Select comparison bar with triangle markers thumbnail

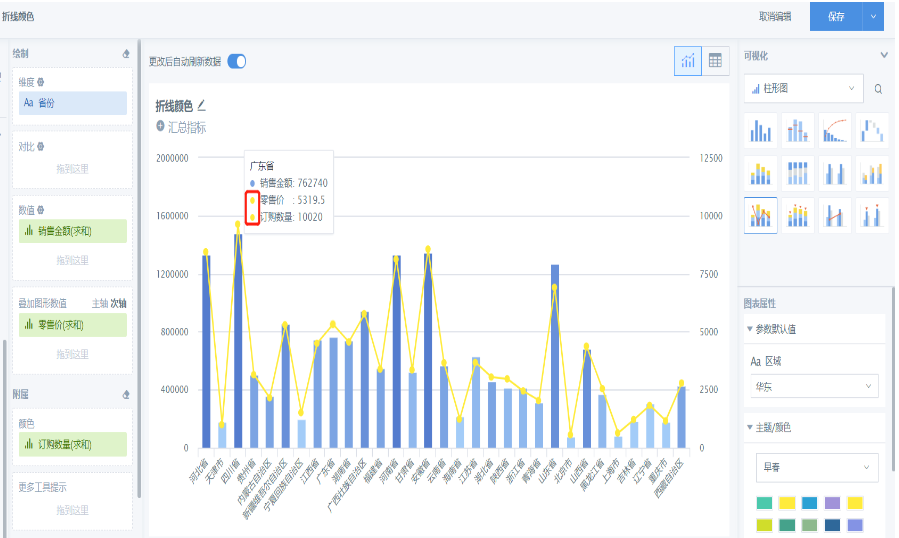[871, 215]
